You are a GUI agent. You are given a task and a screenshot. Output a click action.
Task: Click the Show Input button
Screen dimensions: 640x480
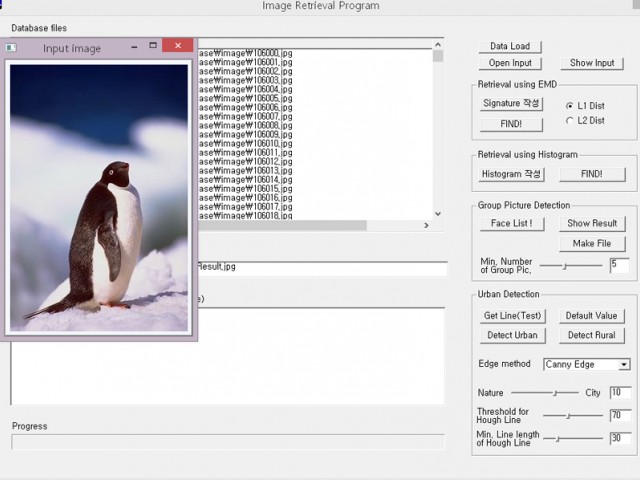pyautogui.click(x=592, y=63)
